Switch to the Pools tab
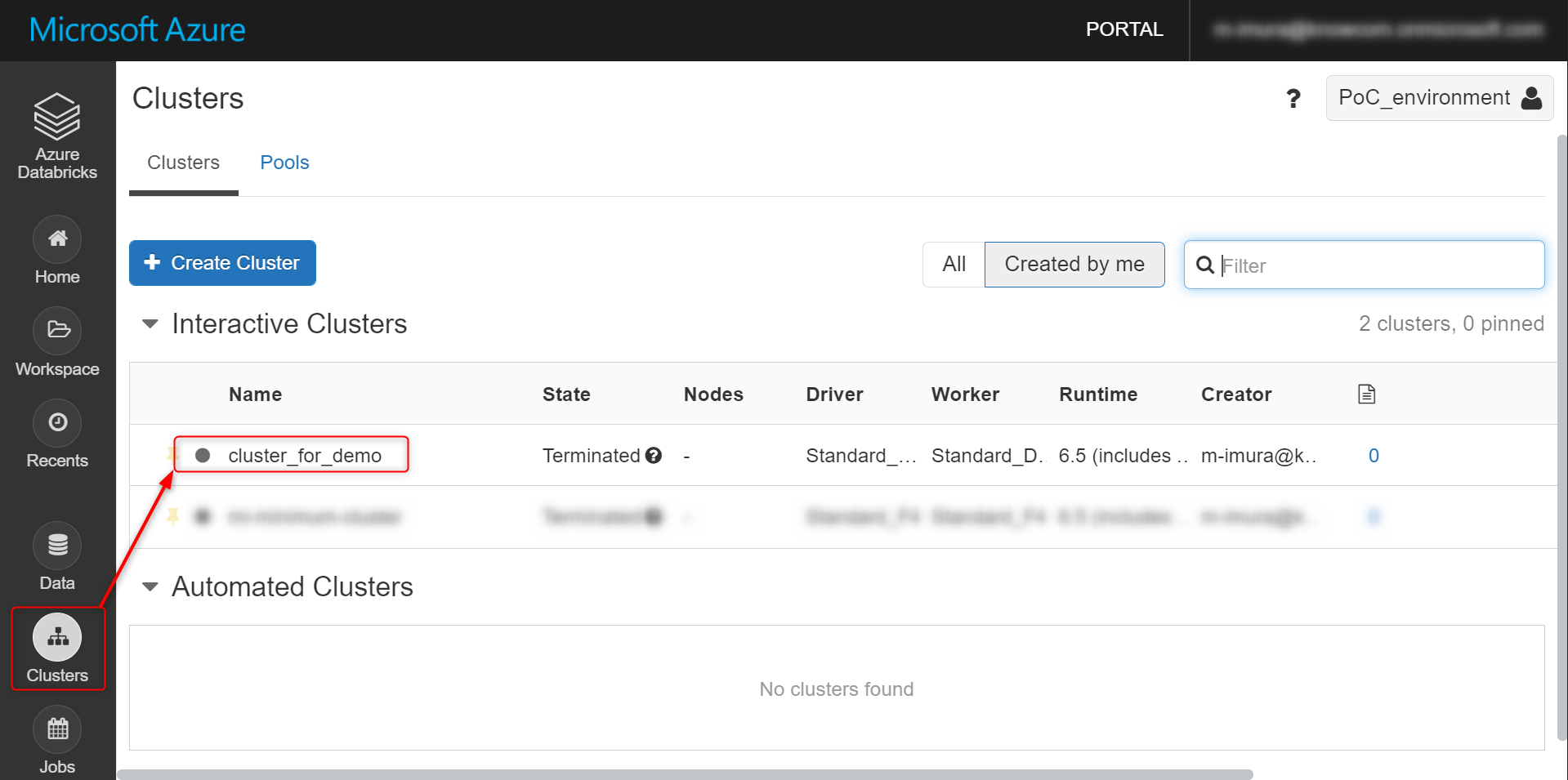This screenshot has height=780, width=1568. point(284,163)
